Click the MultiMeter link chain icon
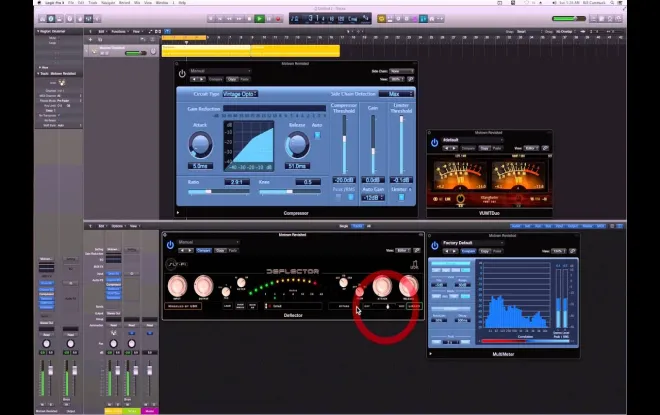 point(572,251)
